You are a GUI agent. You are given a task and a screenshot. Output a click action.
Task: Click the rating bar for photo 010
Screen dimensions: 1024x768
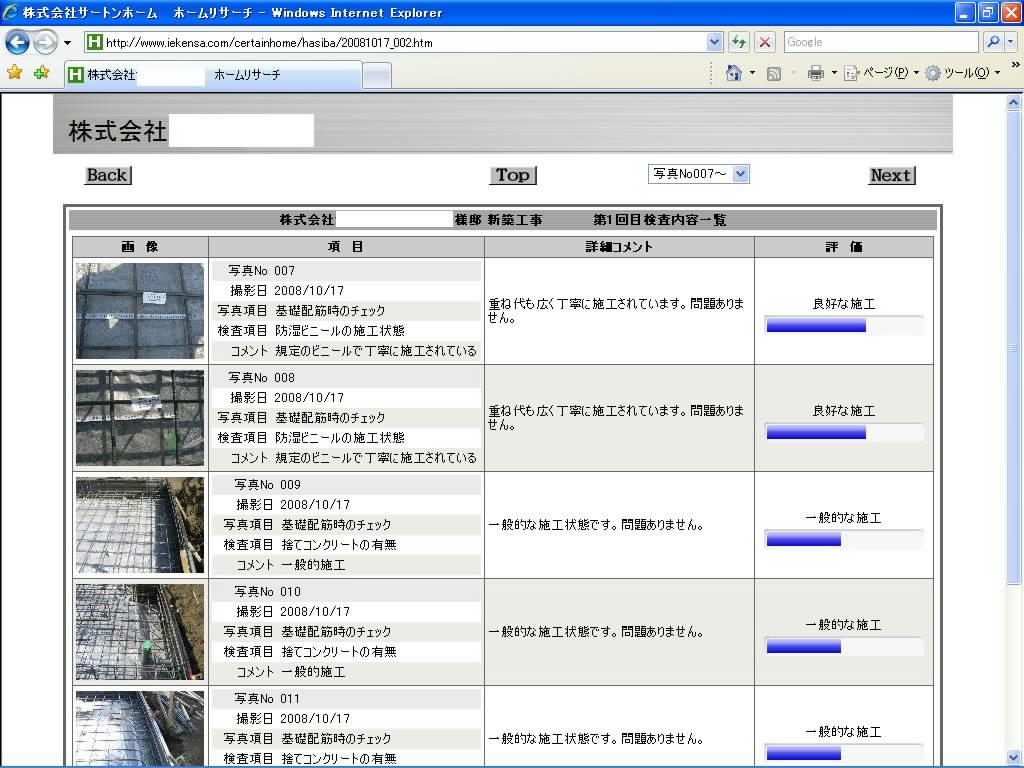pyautogui.click(x=844, y=647)
